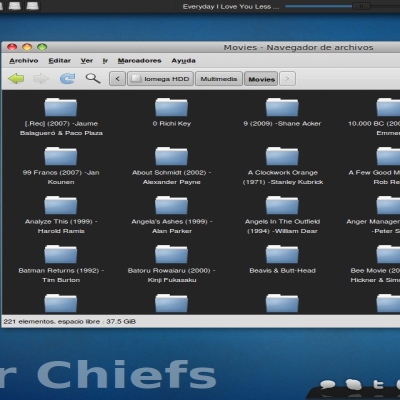This screenshot has height=400, width=400.
Task: Reload the folder with the blue refresh icon
Action: [67, 79]
